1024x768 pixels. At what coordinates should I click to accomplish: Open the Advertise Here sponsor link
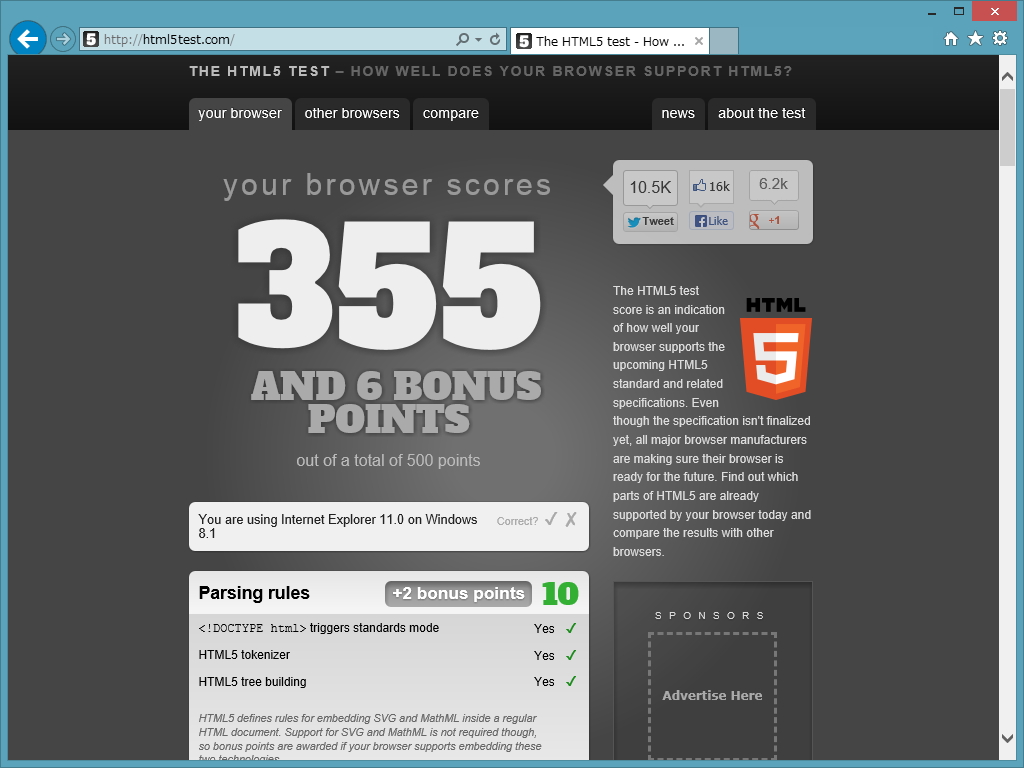(x=712, y=695)
